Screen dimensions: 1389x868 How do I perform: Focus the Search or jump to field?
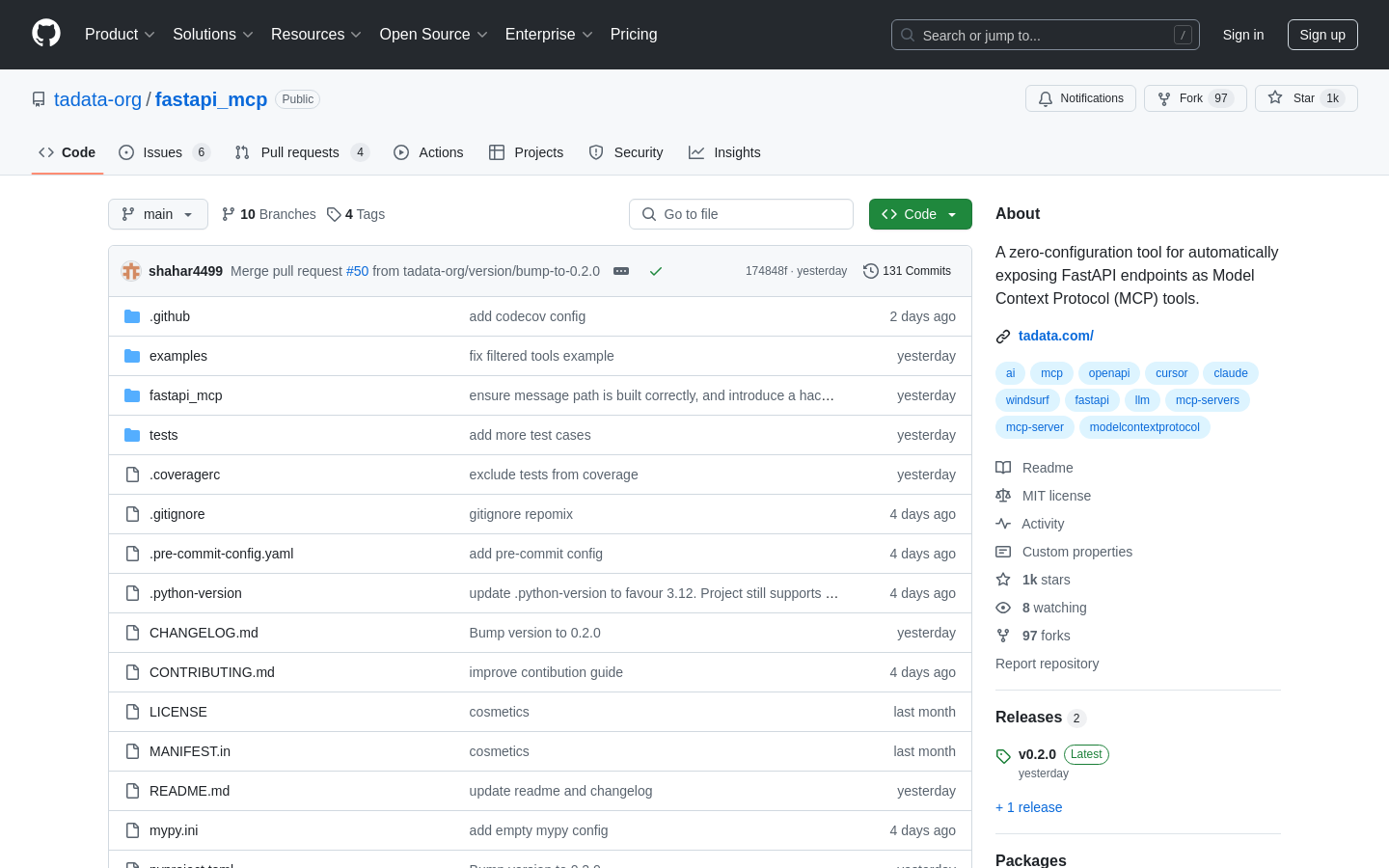coord(1046,35)
